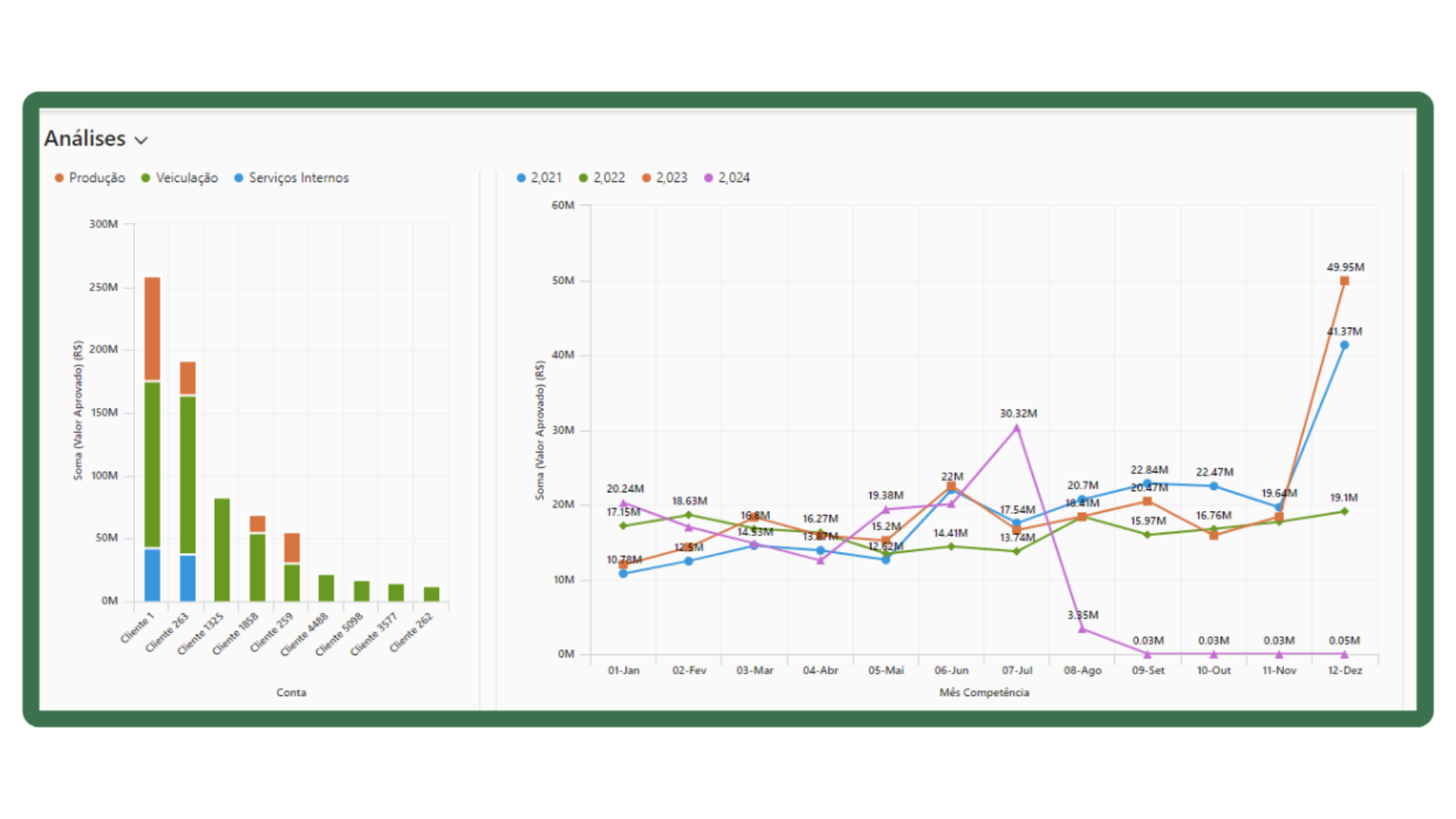The width and height of the screenshot is (1456, 819).
Task: Select the 0.03M point in September
Action: pos(1147,654)
